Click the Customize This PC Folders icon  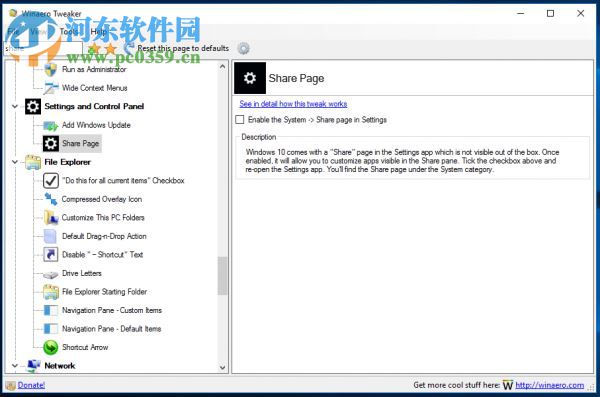click(51, 217)
